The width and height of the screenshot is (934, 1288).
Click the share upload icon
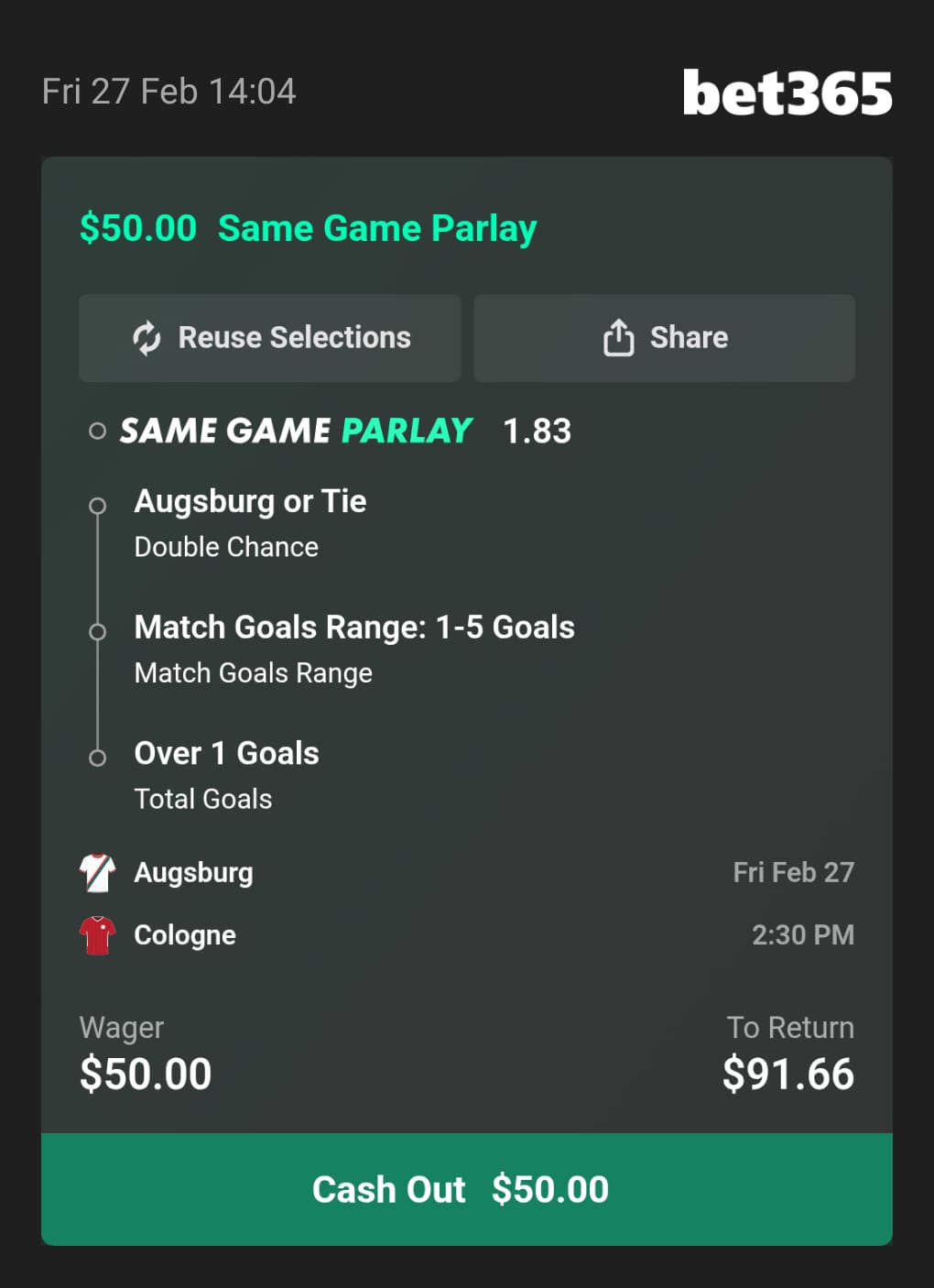618,338
